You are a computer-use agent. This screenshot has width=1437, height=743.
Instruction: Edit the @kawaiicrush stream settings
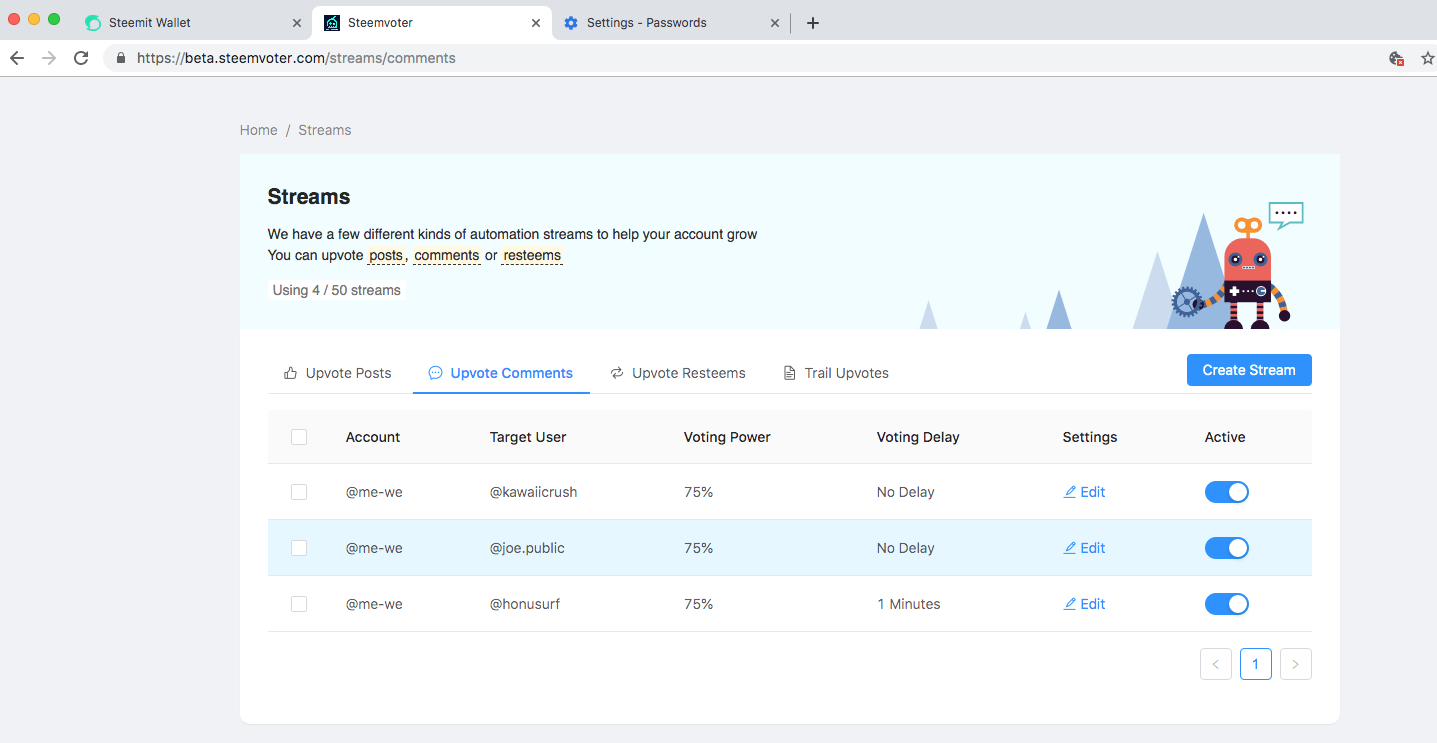coord(1084,492)
